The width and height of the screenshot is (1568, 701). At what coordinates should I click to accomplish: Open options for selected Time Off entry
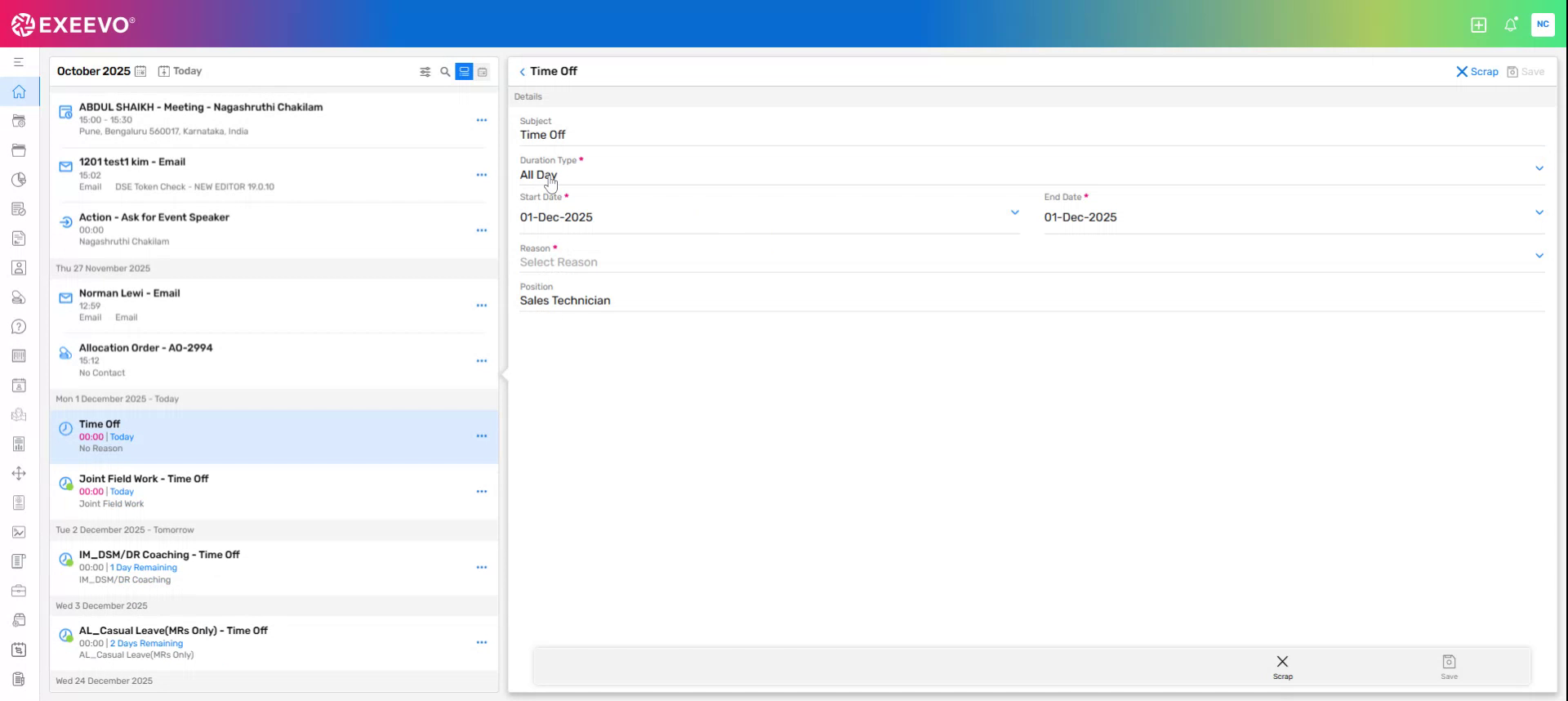point(482,436)
